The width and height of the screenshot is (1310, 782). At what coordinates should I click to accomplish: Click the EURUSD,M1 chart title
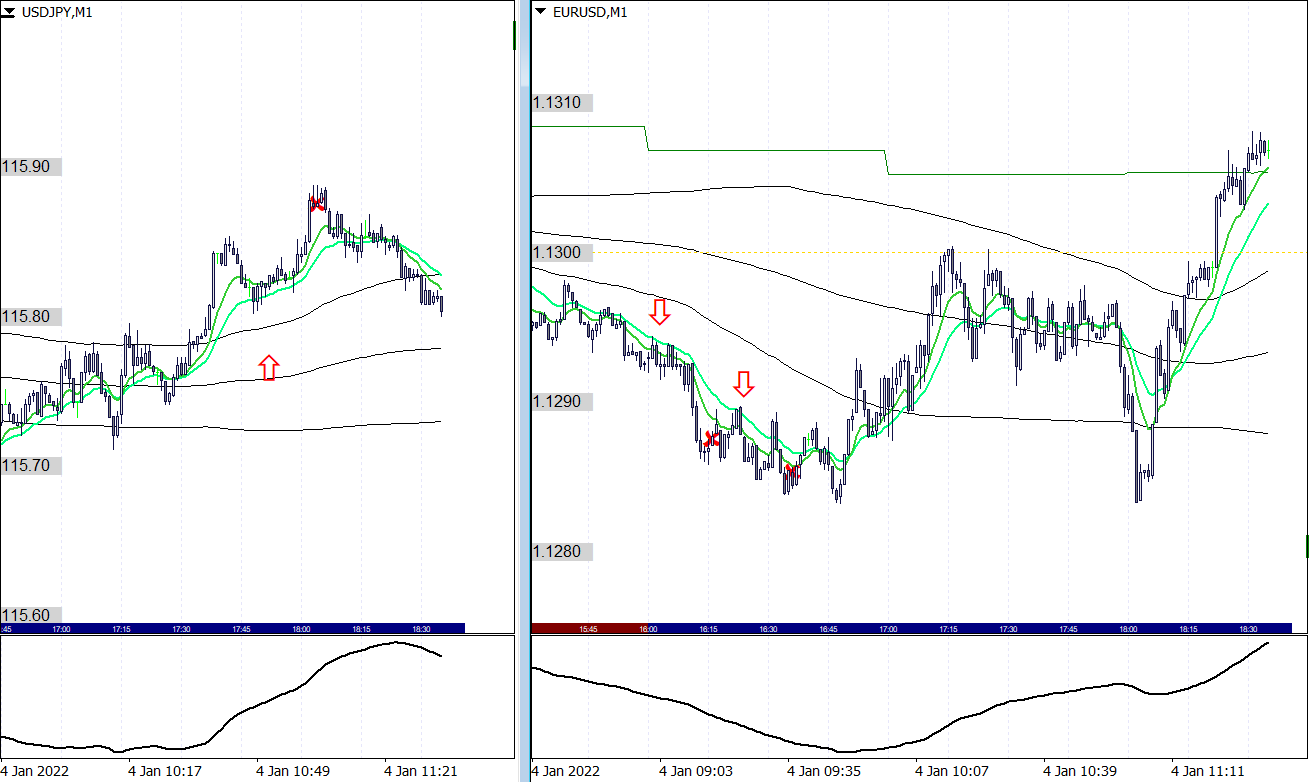point(590,12)
